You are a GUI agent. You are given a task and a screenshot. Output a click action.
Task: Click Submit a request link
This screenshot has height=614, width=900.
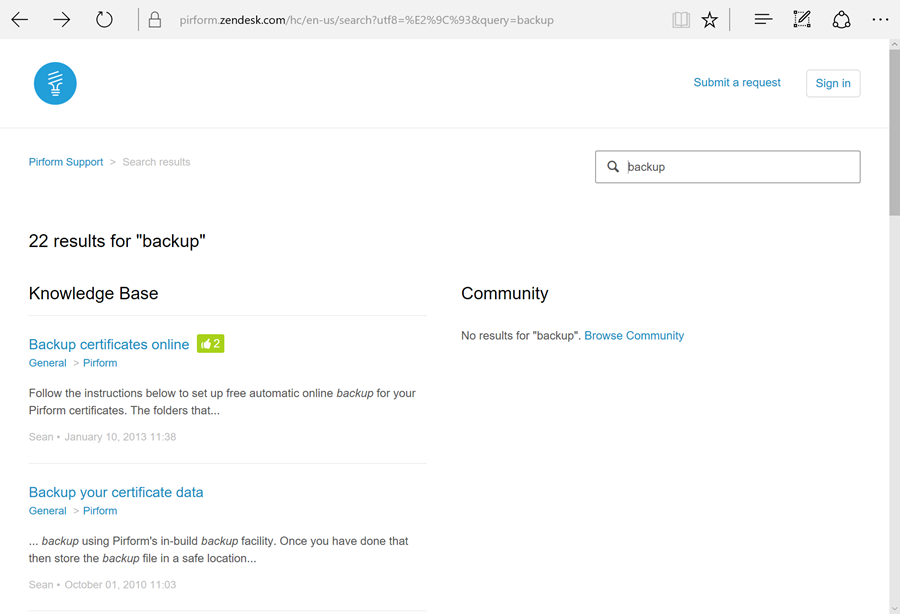(737, 83)
